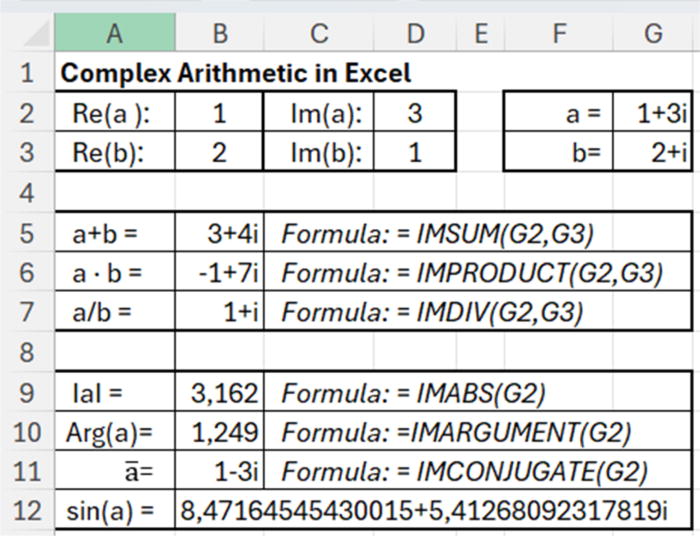This screenshot has width=700, height=536.
Task: Select entire column C via header
Action: coord(319,34)
